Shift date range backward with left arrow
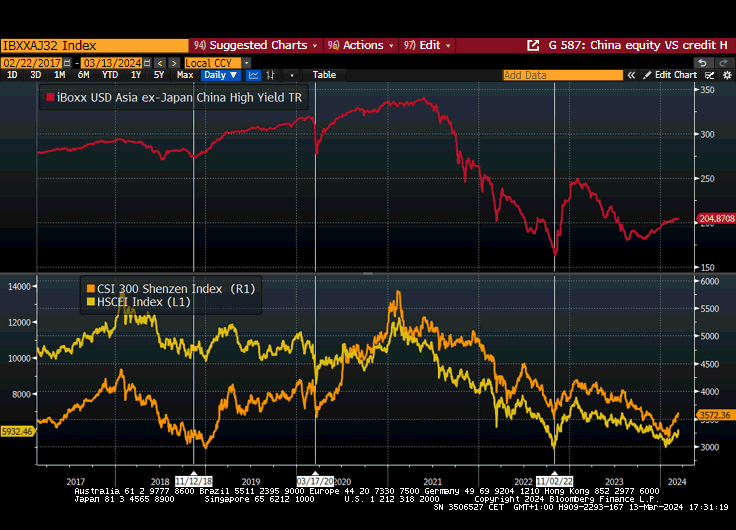Image resolution: width=736 pixels, height=530 pixels. [x=161, y=63]
